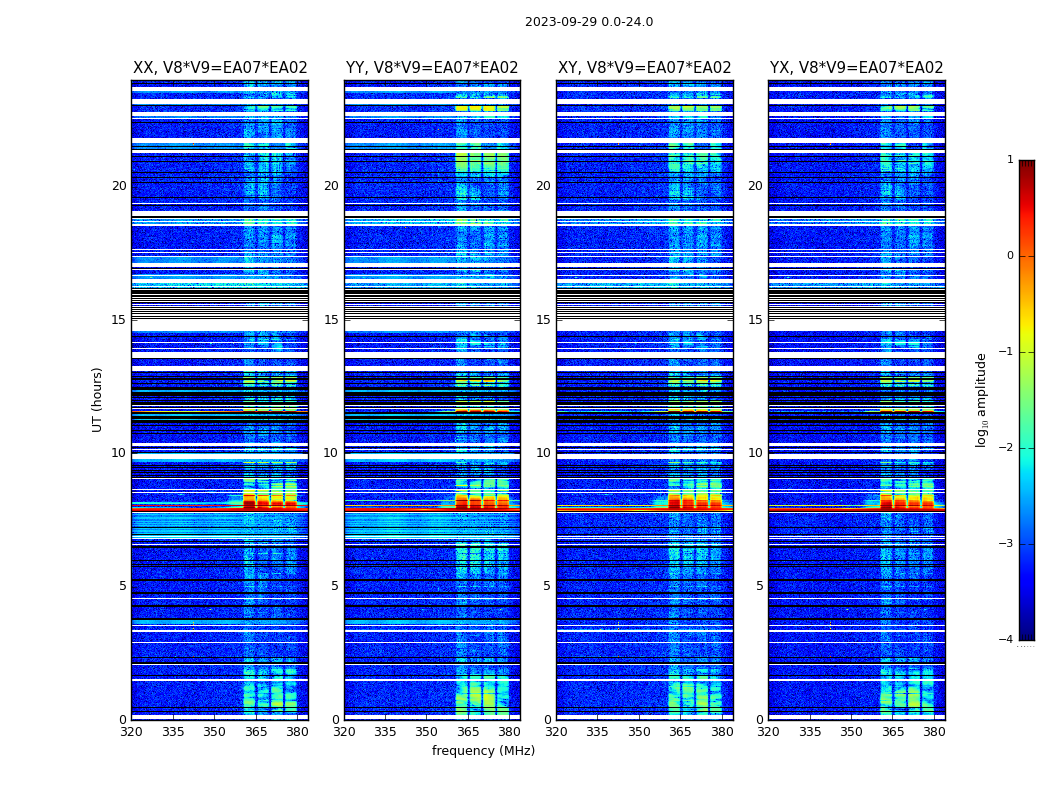Click the YX, V8*V9=EA07*EA02 panel title

tap(856, 68)
